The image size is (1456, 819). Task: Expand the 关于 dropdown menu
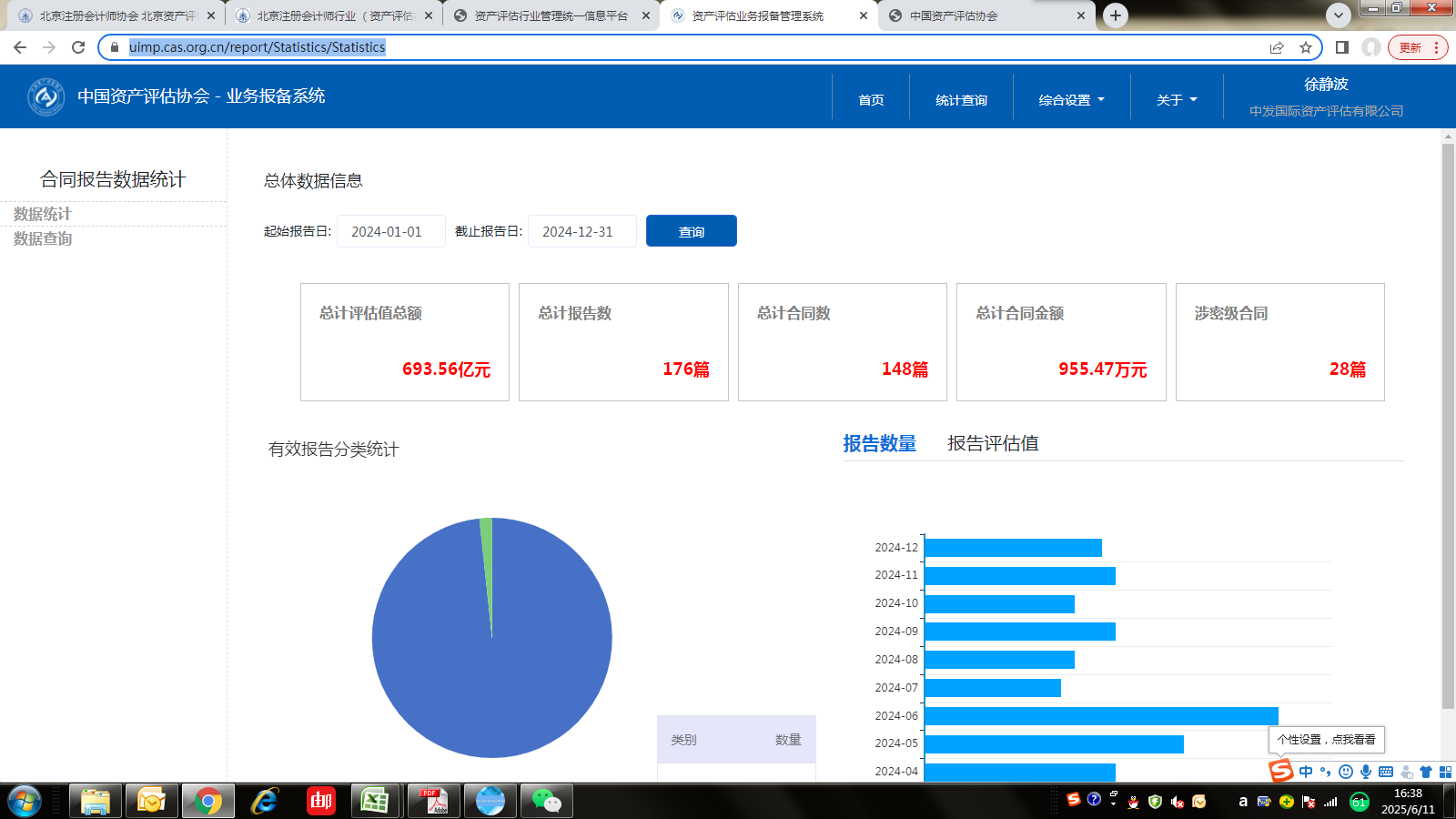click(x=1176, y=100)
